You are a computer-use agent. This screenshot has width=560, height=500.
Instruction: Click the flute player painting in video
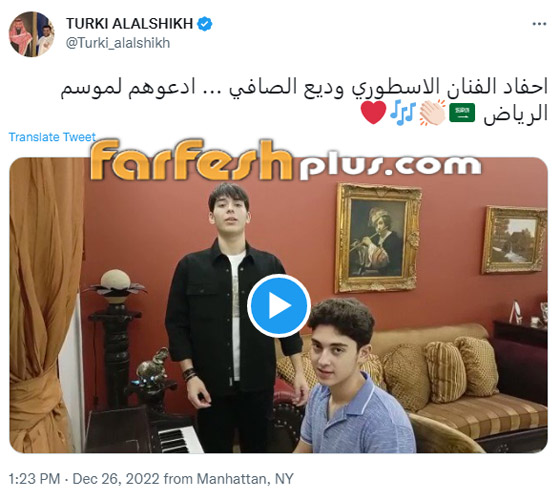point(378,238)
